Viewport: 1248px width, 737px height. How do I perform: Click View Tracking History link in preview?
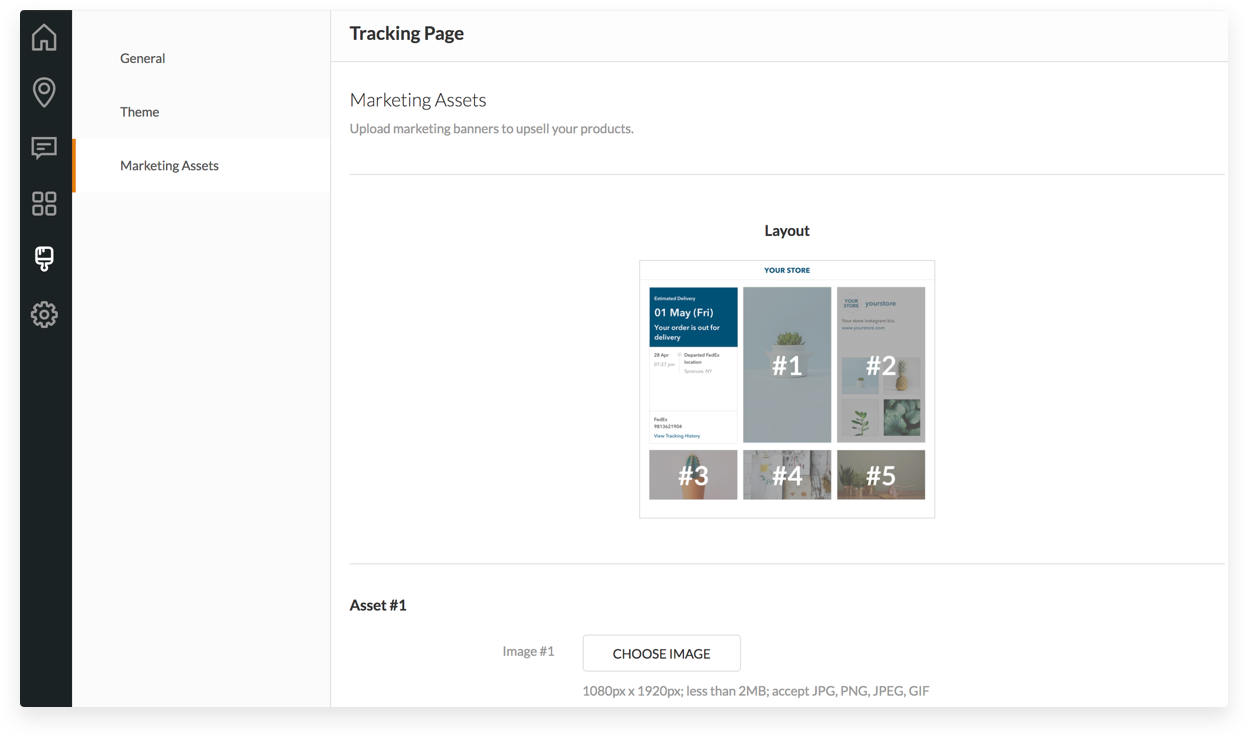pos(677,436)
